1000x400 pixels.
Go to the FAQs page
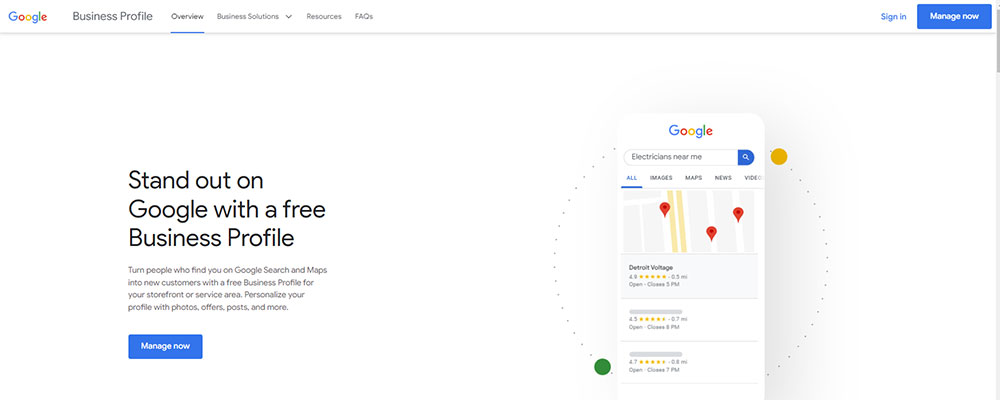click(364, 17)
